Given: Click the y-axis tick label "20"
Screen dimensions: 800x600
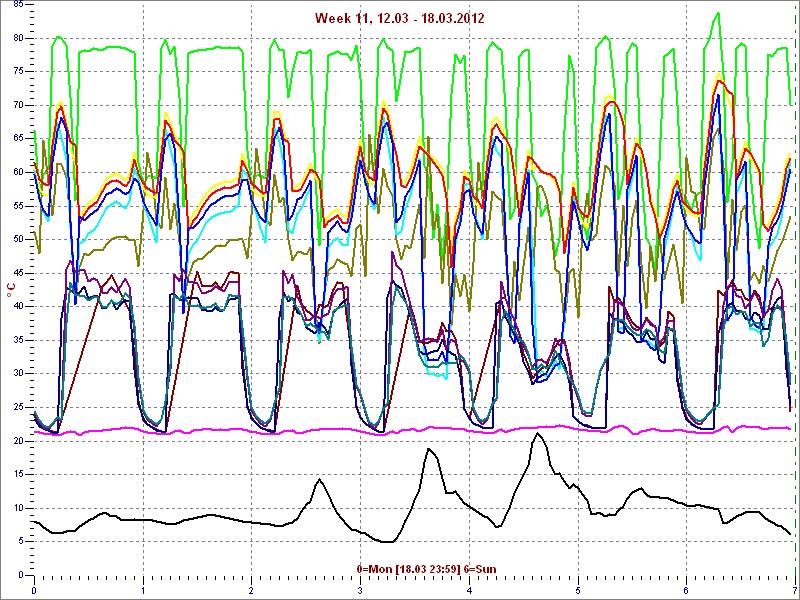Looking at the screenshot, I should 18,440.
